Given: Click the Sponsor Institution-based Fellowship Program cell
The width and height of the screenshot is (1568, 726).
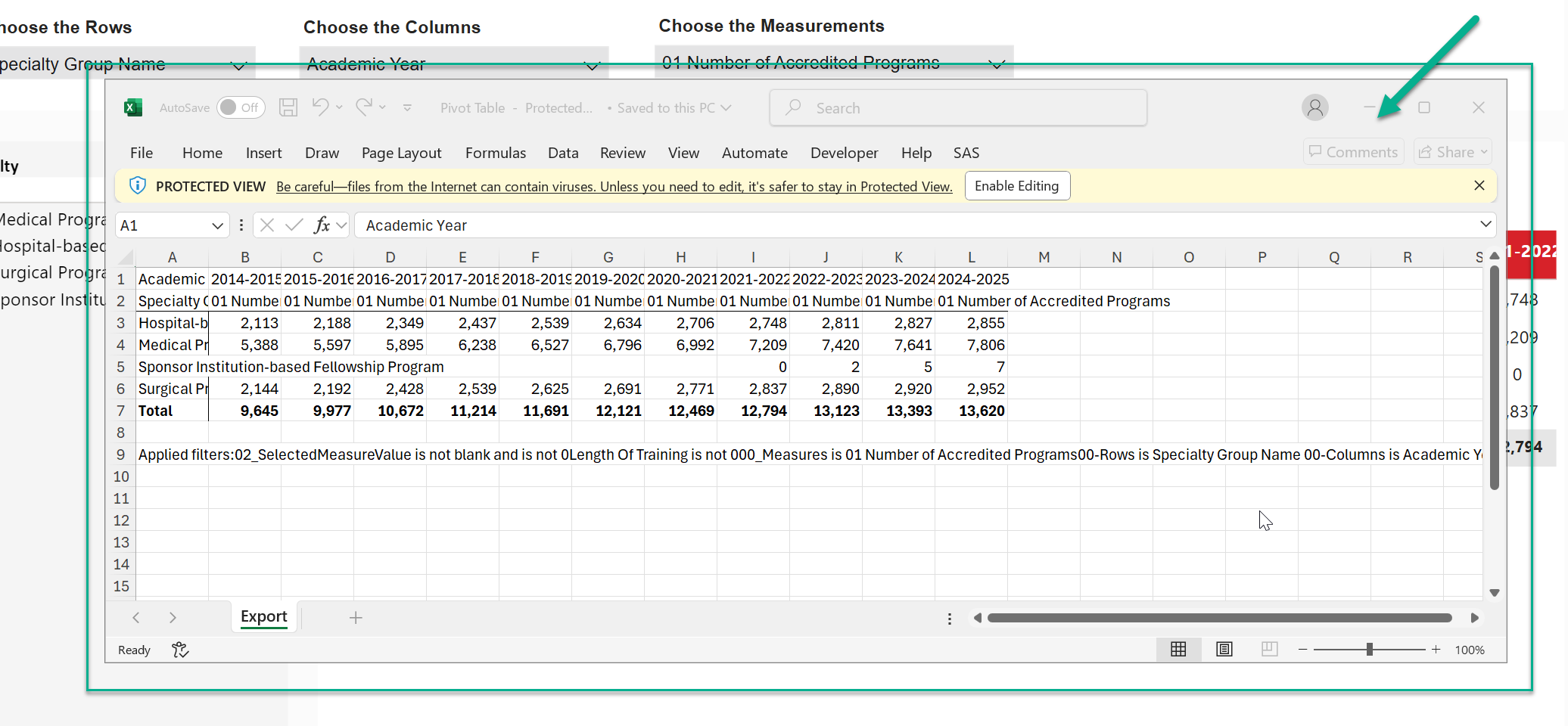Looking at the screenshot, I should pyautogui.click(x=291, y=367).
